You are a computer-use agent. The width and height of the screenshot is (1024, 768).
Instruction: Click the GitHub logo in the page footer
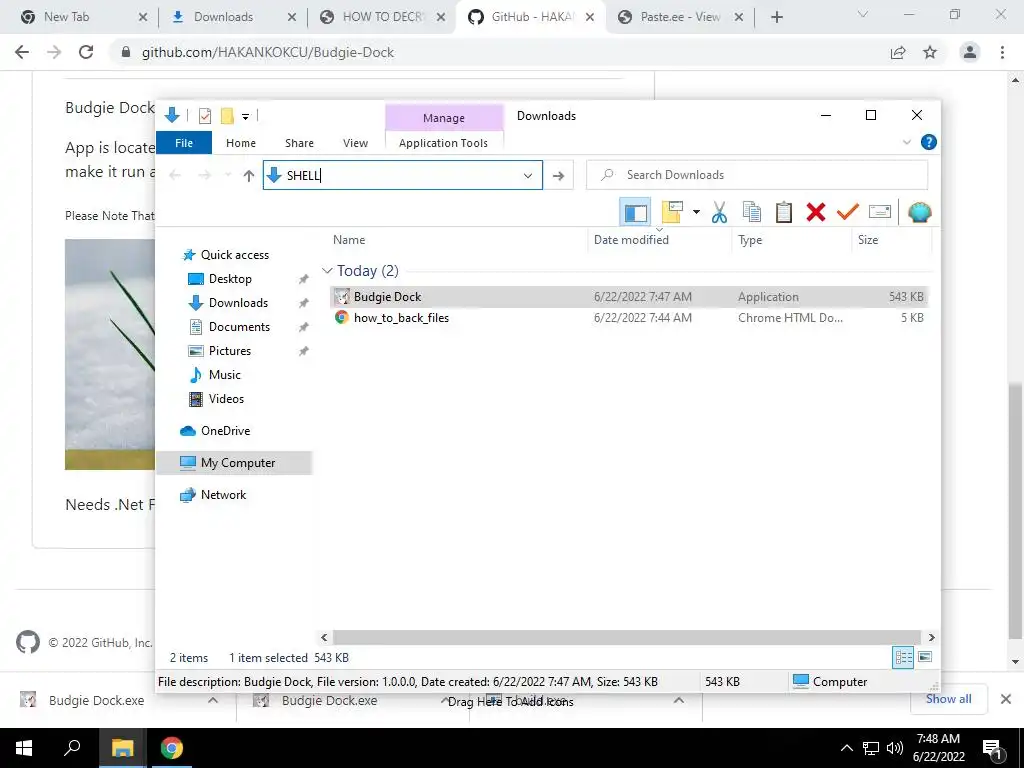(x=27, y=642)
